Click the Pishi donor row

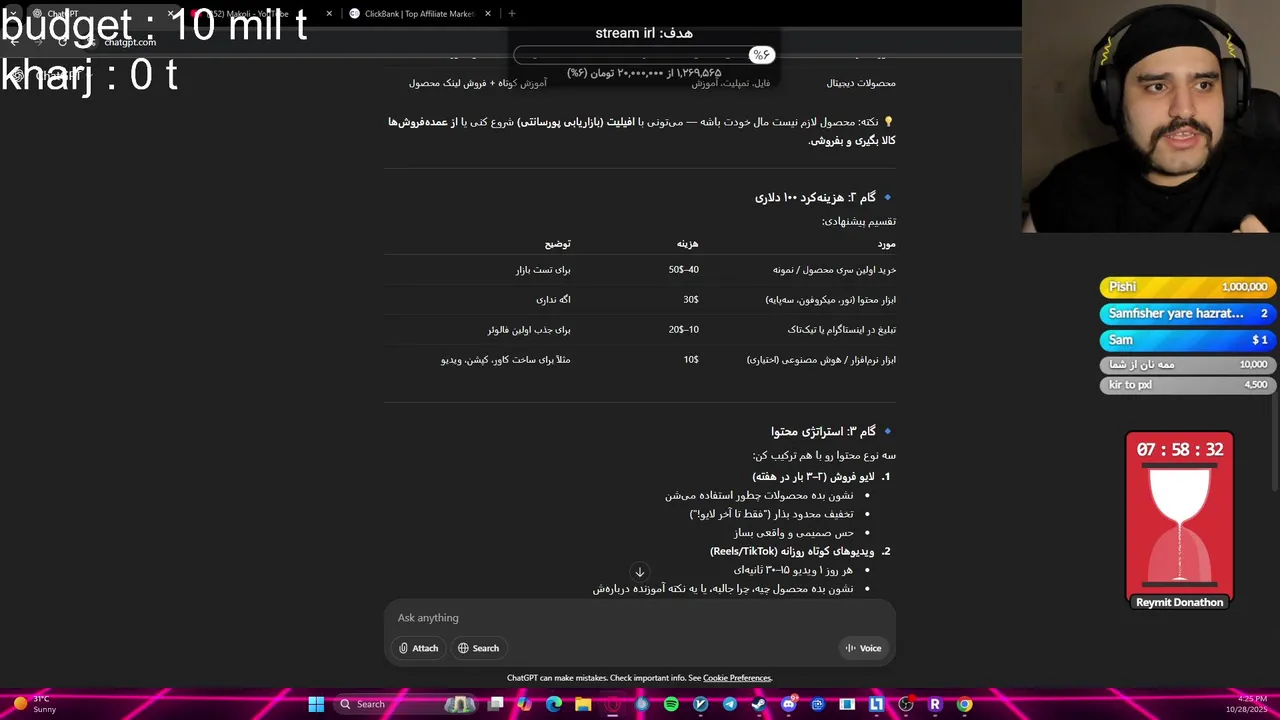[1188, 287]
